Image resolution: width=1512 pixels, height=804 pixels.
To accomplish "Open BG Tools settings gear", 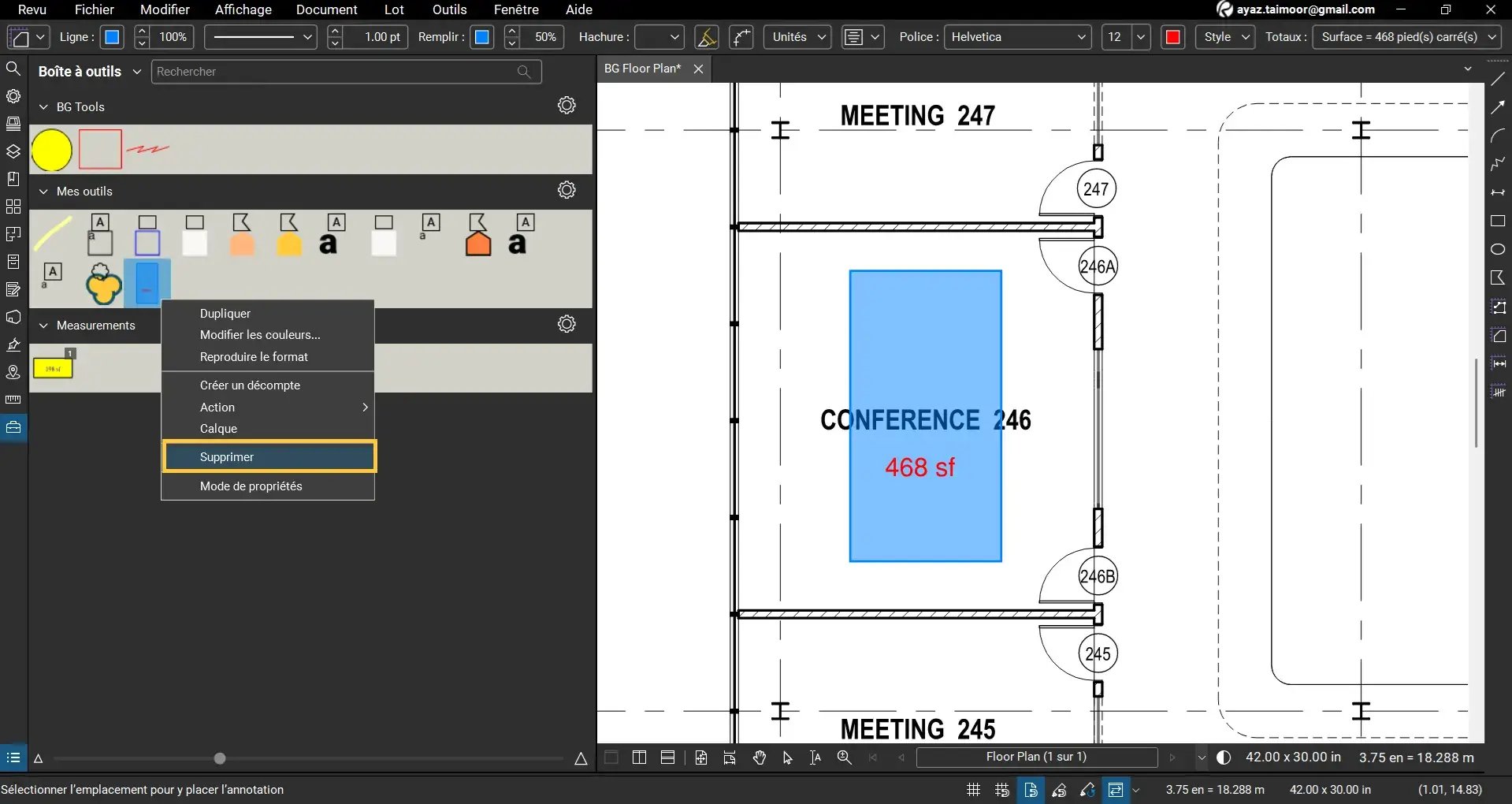I will pos(567,106).
